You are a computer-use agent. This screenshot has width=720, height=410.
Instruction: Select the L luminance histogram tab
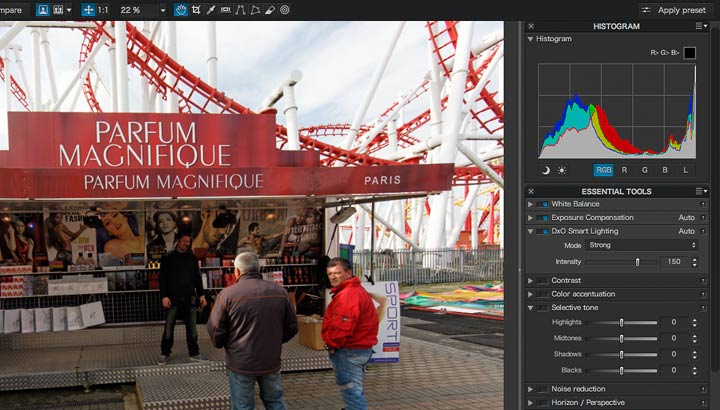[x=685, y=170]
